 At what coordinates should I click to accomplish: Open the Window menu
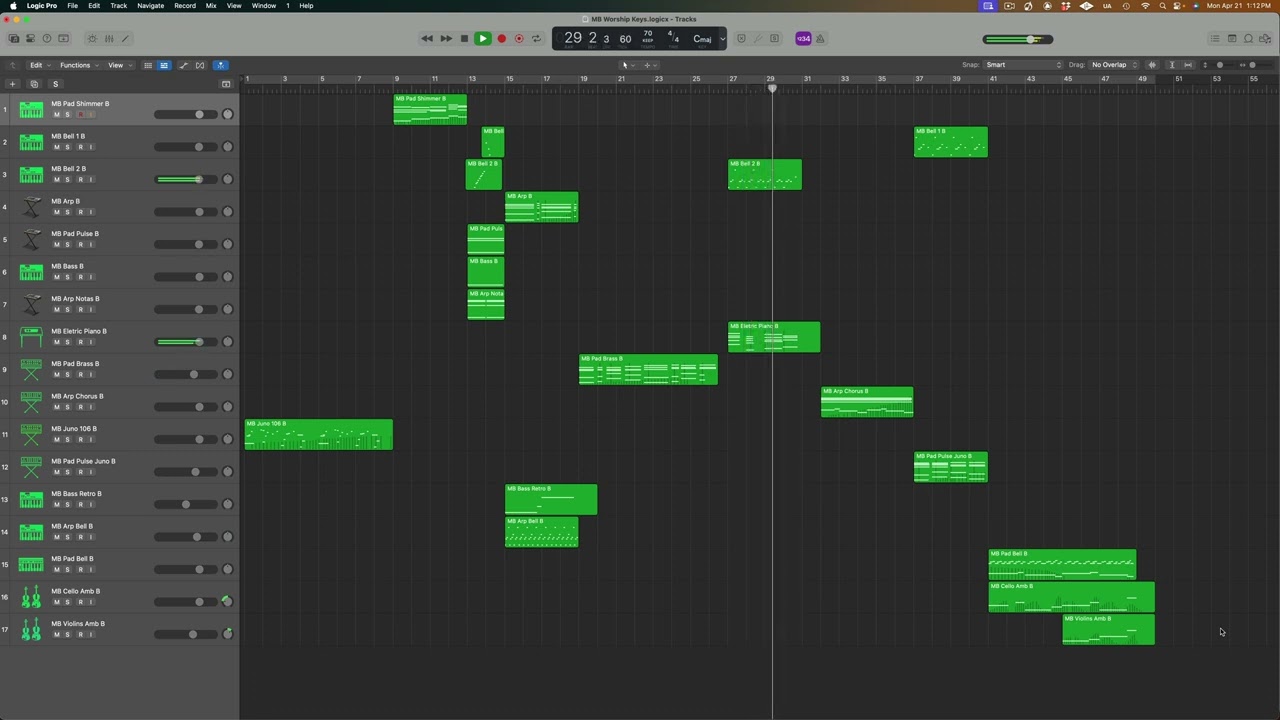[x=264, y=6]
